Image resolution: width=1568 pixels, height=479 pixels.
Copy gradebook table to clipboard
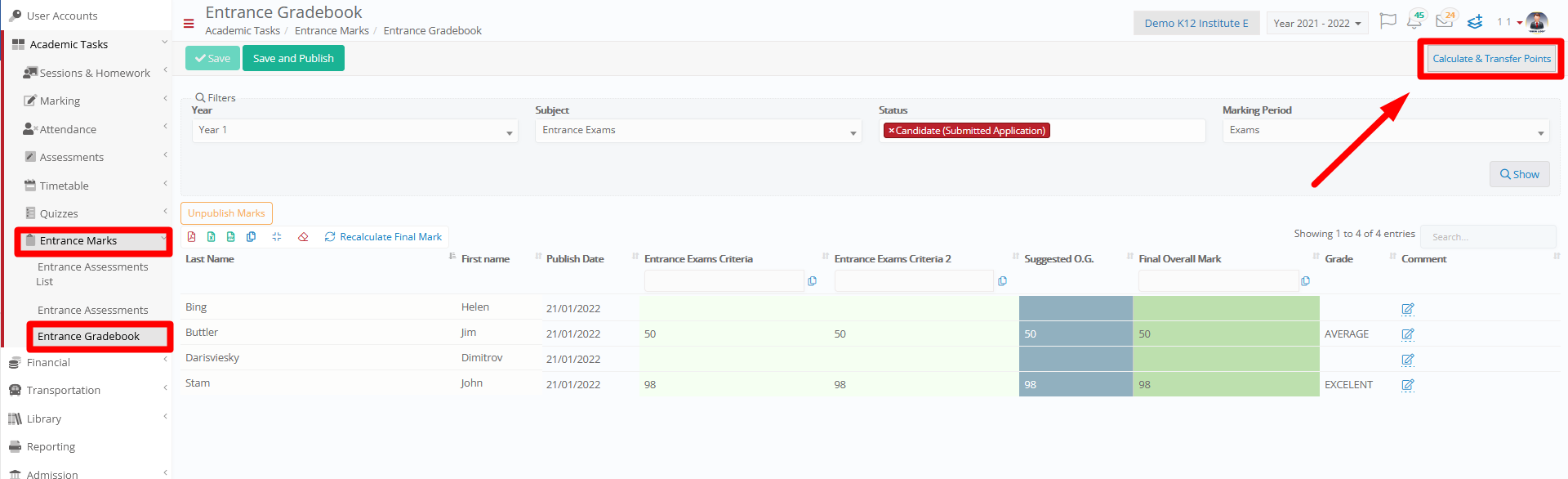[x=251, y=237]
